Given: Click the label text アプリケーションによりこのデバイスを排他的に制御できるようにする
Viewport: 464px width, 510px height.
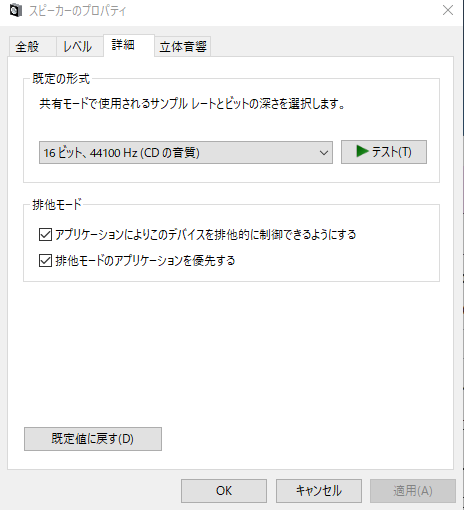Looking at the screenshot, I should point(206,235).
